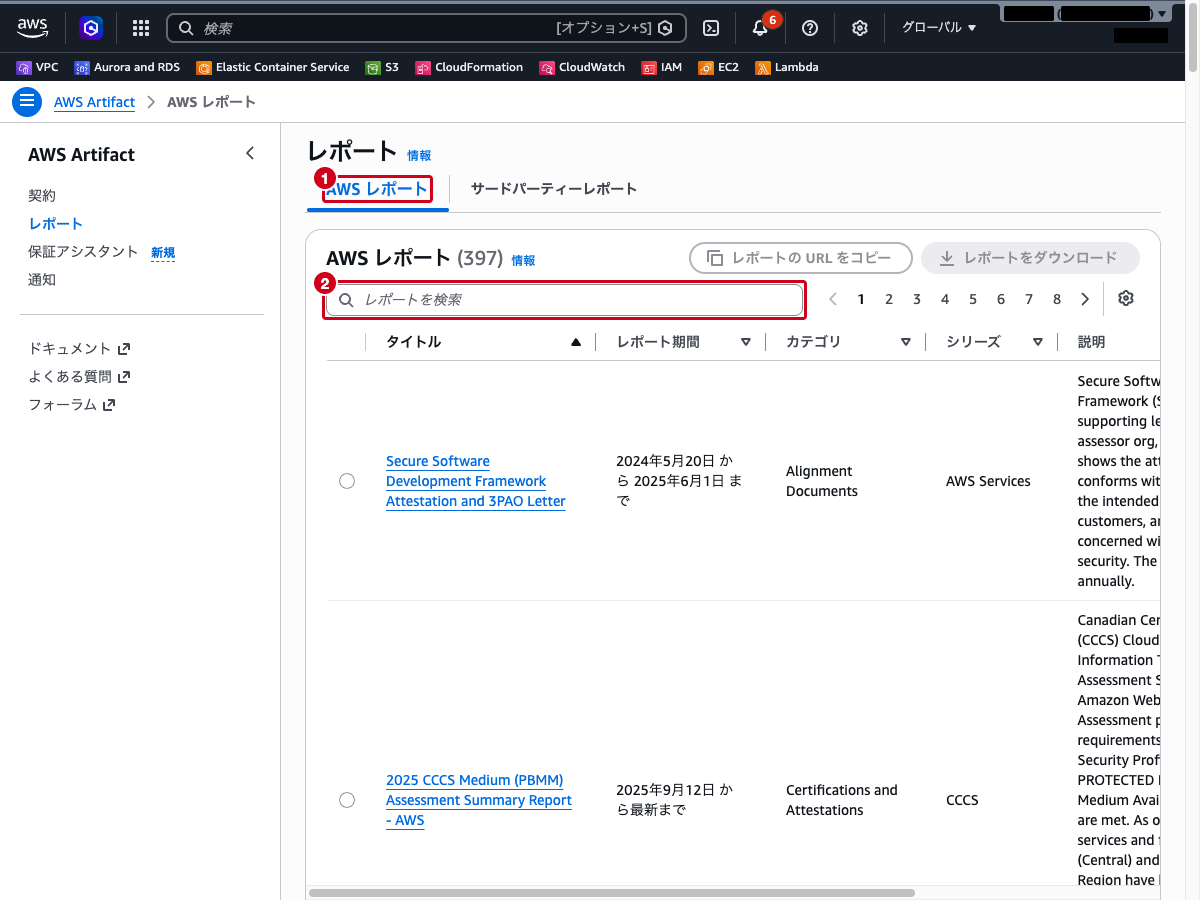Click the Alignment Documents category cell
The height and width of the screenshot is (900, 1200).
[822, 481]
